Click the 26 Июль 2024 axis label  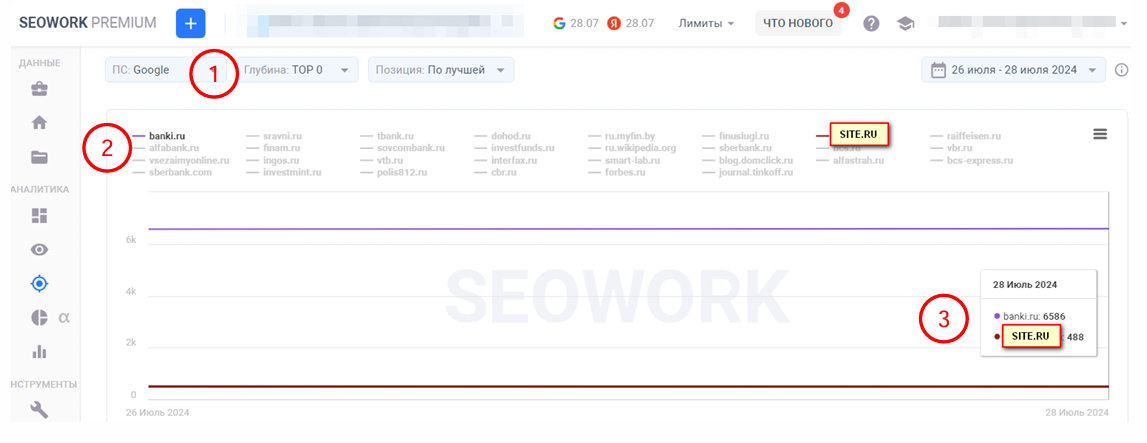[x=157, y=412]
